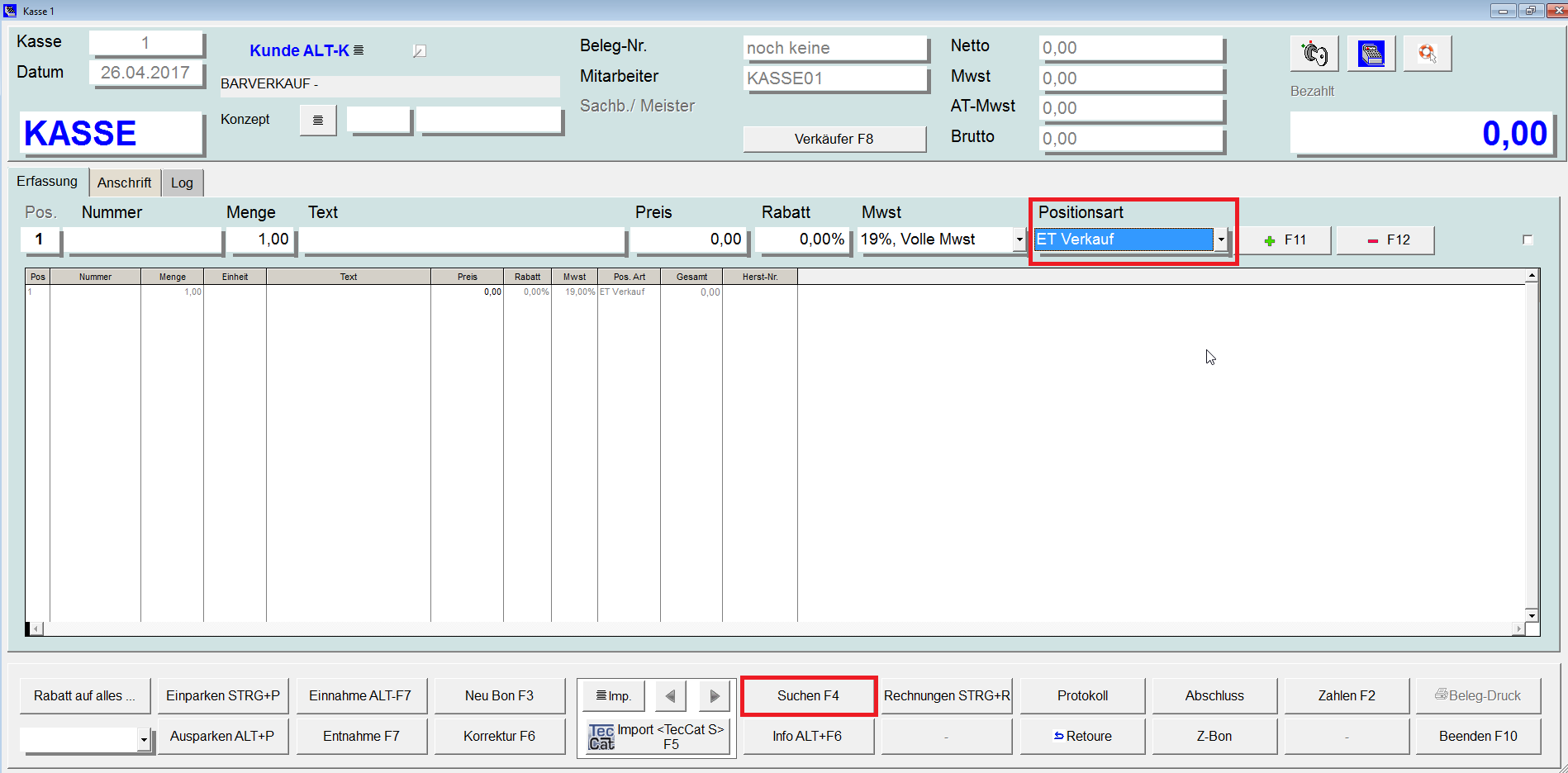1568x773 pixels.
Task: Click the list icon next to Kunde ALT-K
Action: 359,50
